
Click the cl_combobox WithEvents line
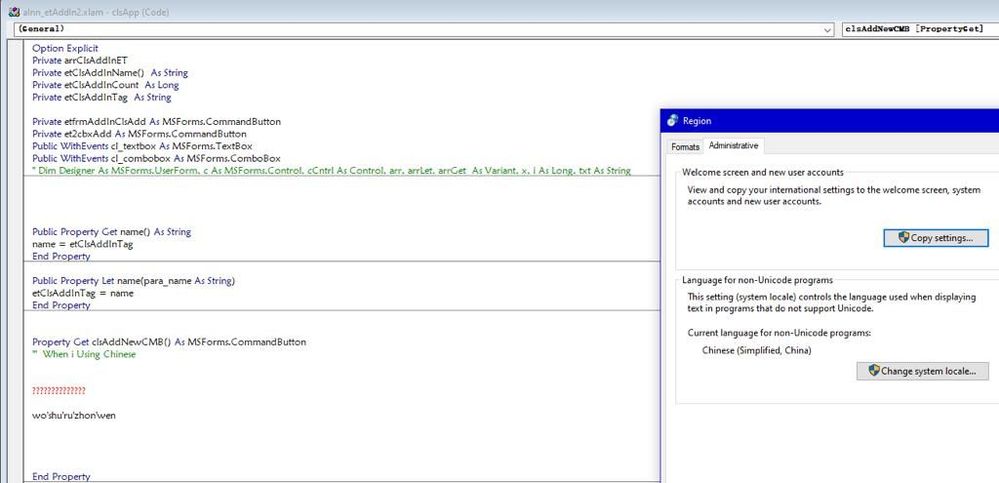click(156, 158)
